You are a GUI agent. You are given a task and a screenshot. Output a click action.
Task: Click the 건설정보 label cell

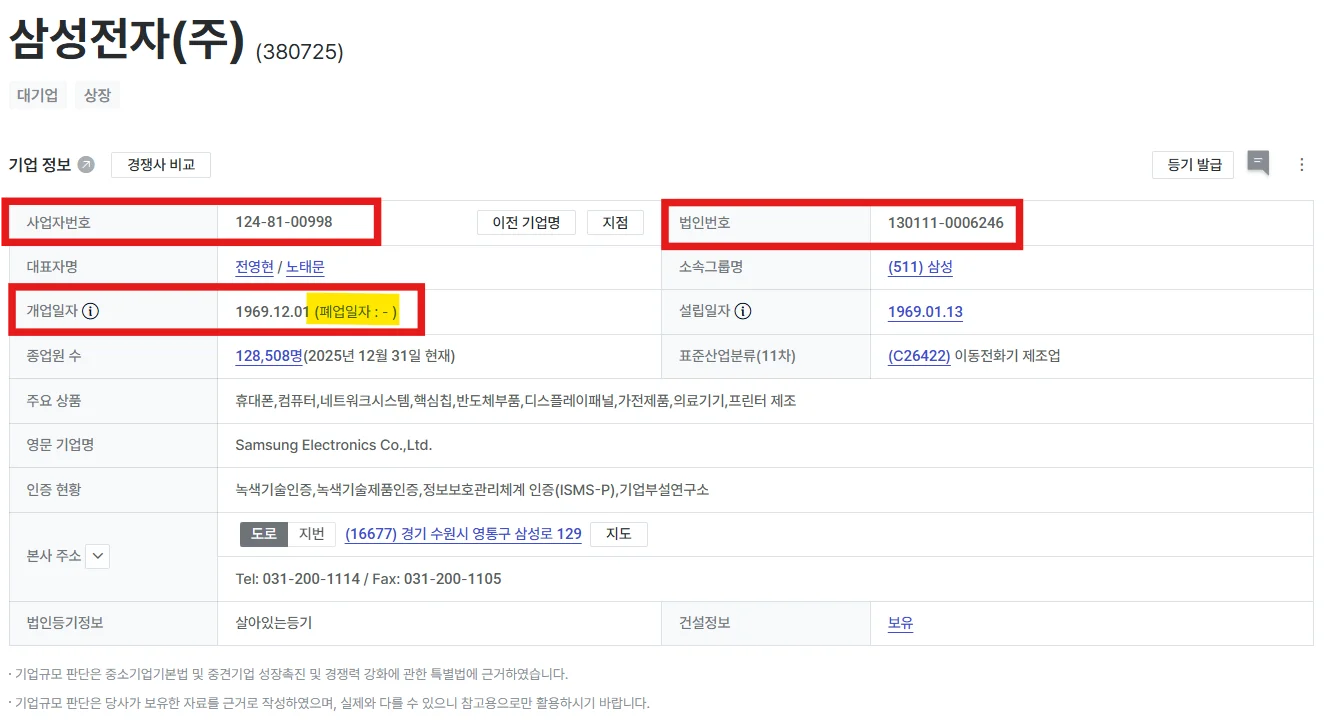766,623
